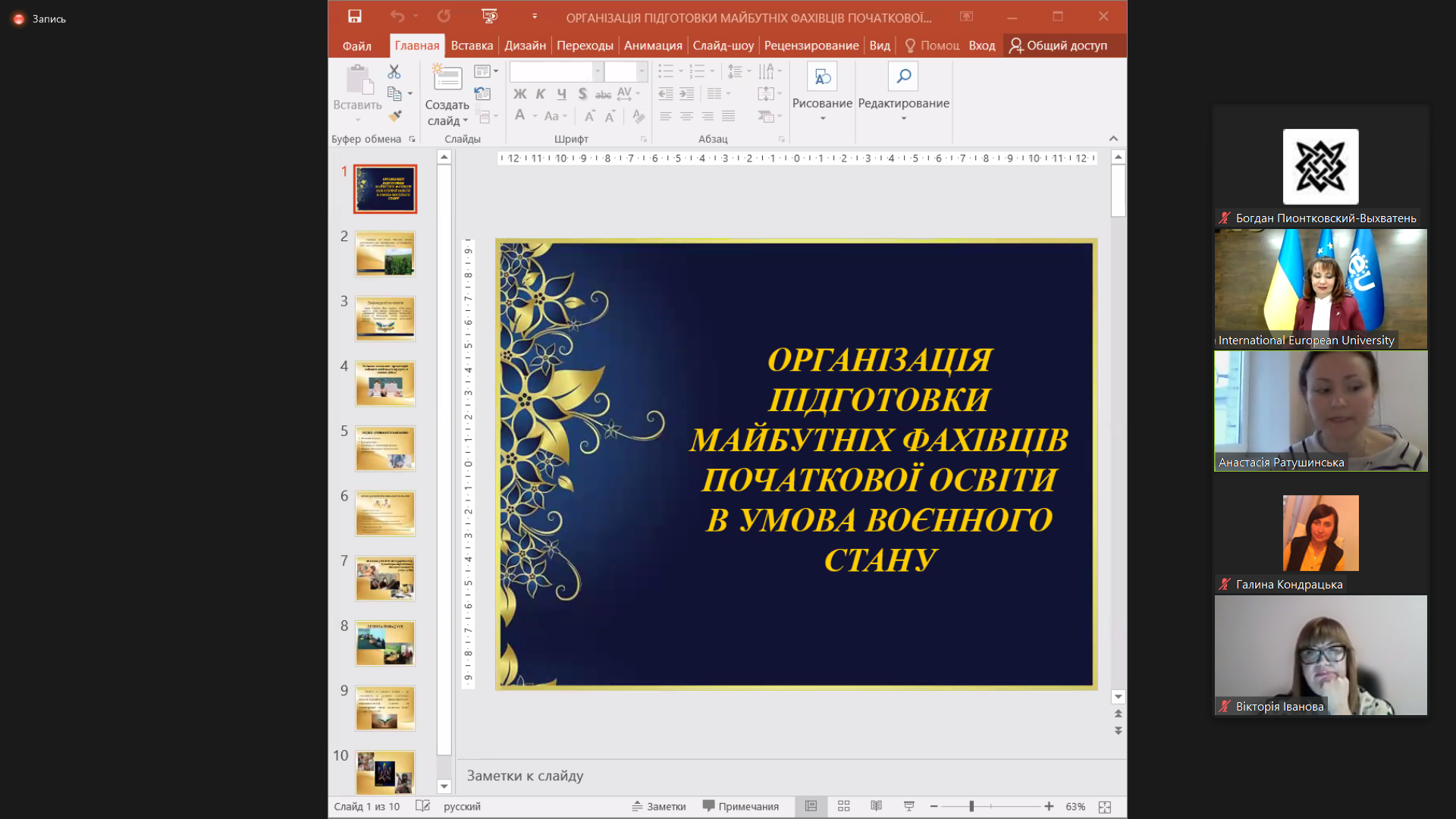Expand the Рисование drawing group

[822, 118]
